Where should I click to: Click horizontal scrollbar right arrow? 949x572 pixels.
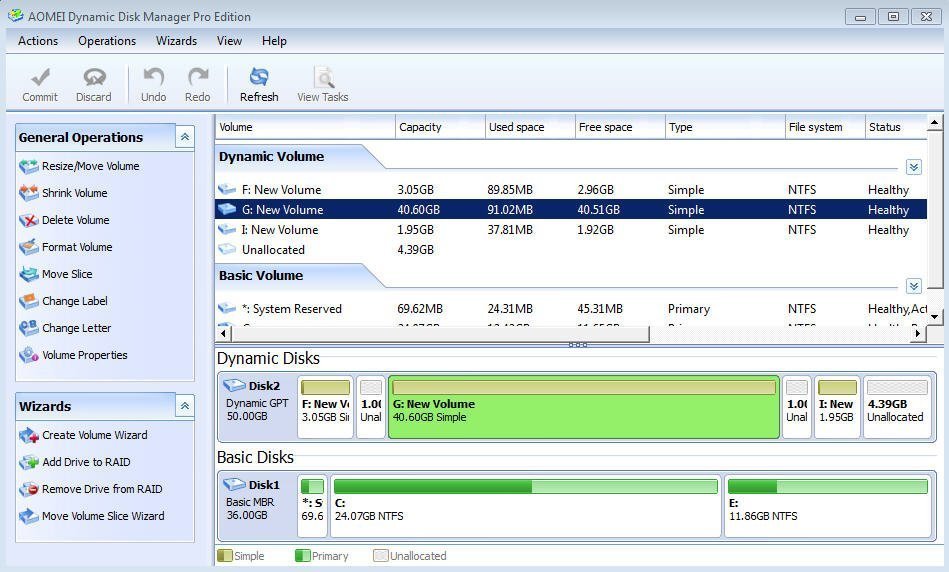918,333
